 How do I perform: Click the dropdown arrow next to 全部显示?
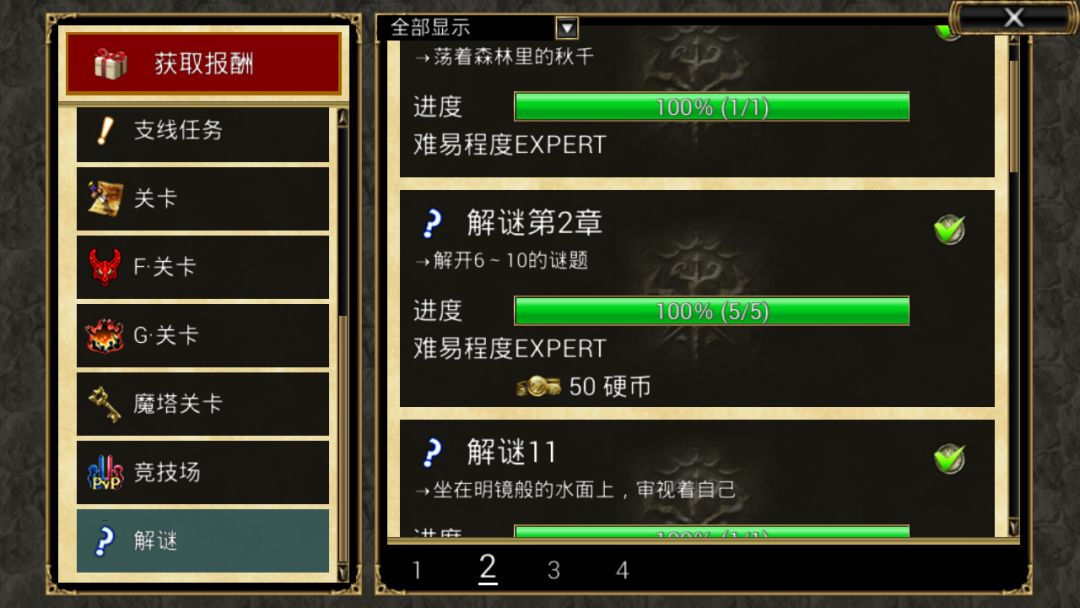pos(567,28)
